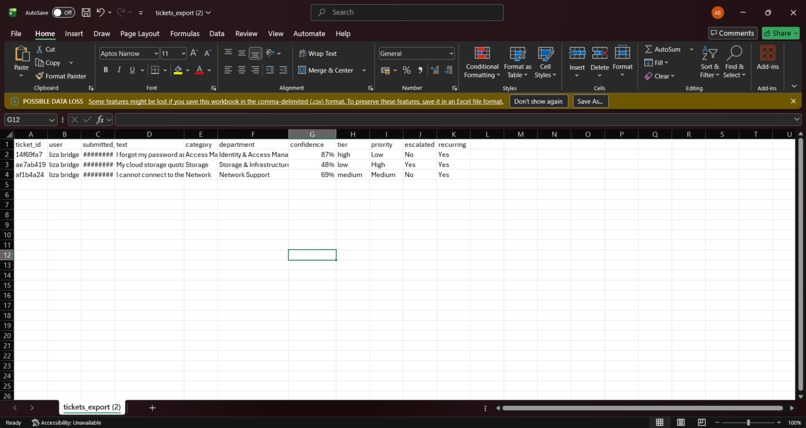Open Fill color dropdown arrow
Image resolution: width=806 pixels, height=428 pixels.
click(x=188, y=70)
